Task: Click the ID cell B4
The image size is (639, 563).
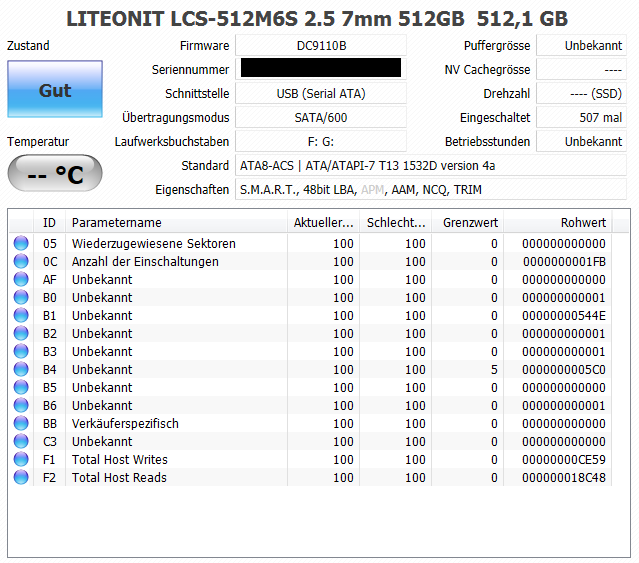Action: tap(49, 369)
